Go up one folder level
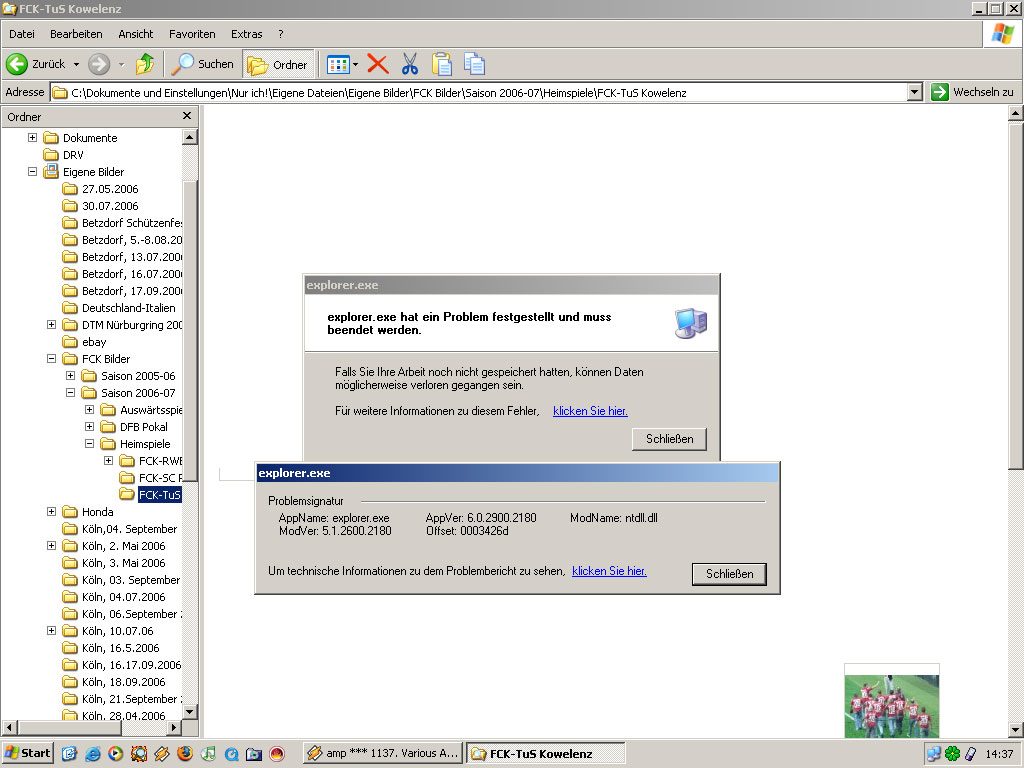 (x=145, y=64)
